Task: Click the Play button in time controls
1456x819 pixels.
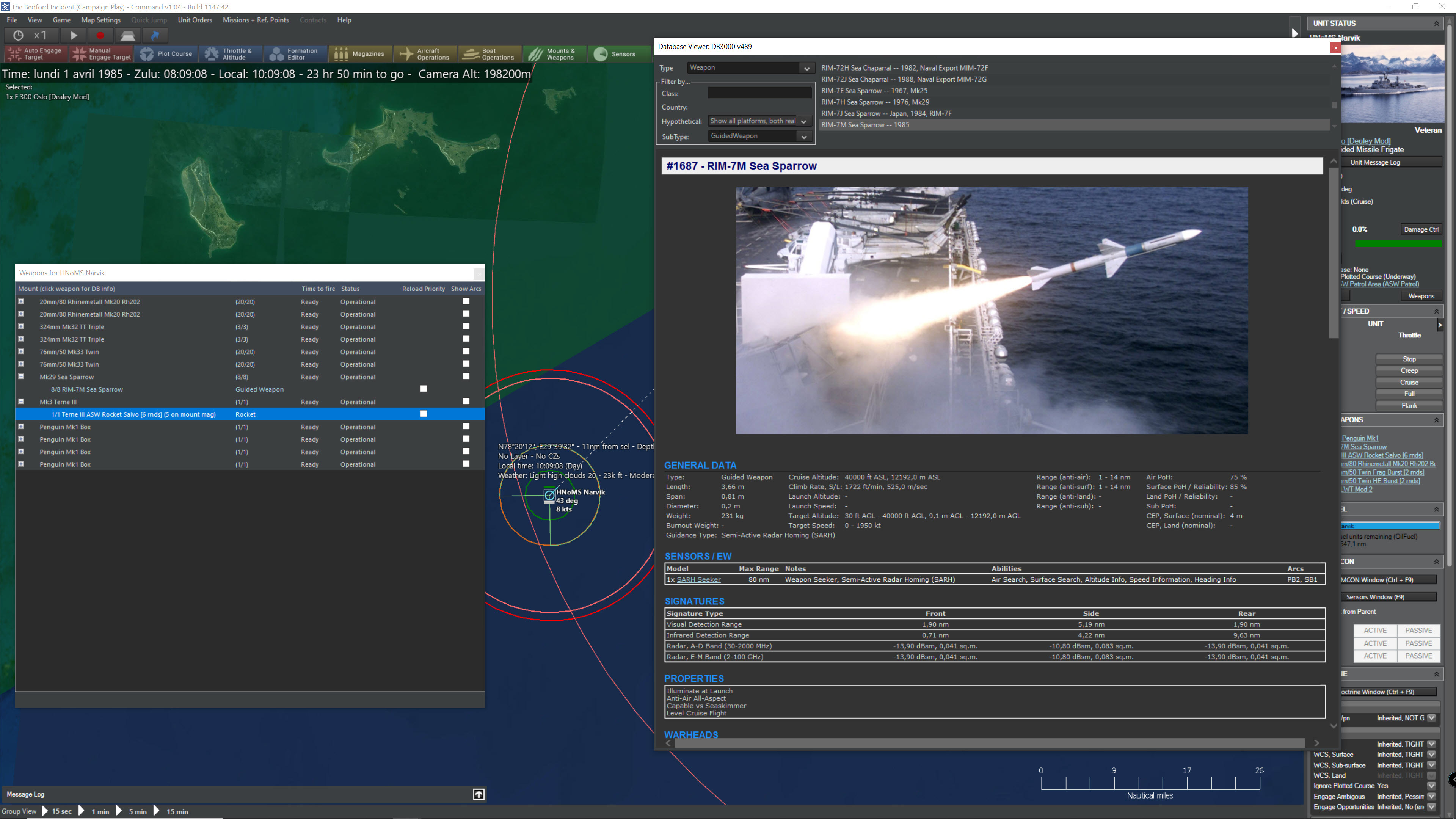Action: click(74, 36)
